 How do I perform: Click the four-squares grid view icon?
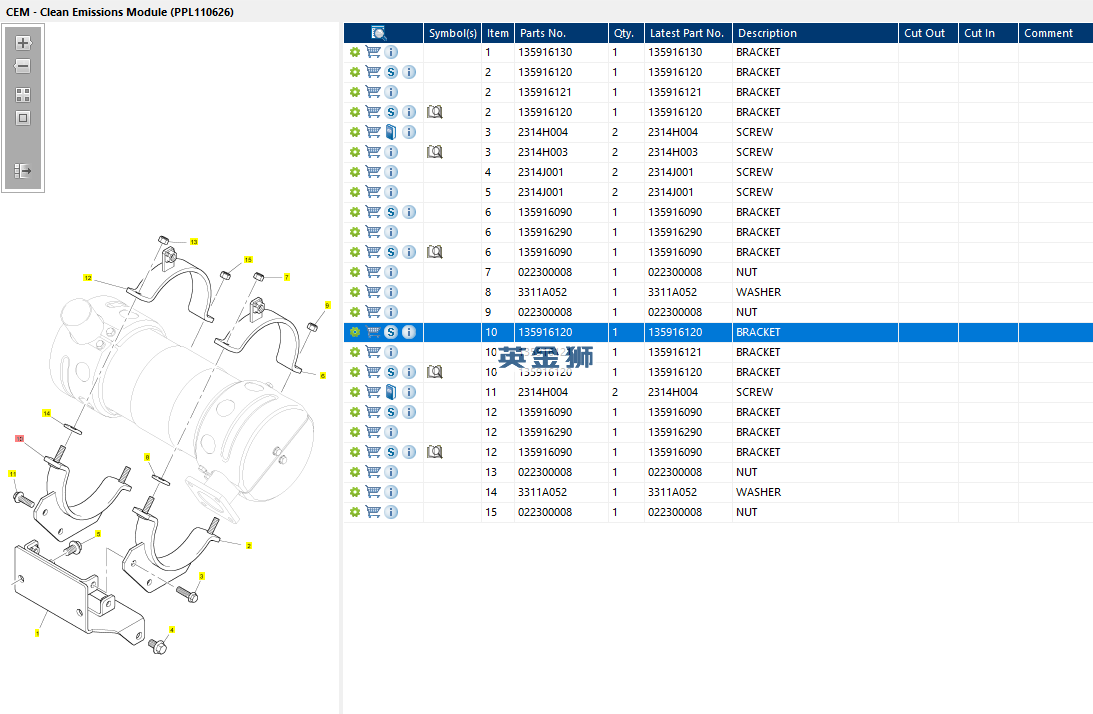pos(23,94)
